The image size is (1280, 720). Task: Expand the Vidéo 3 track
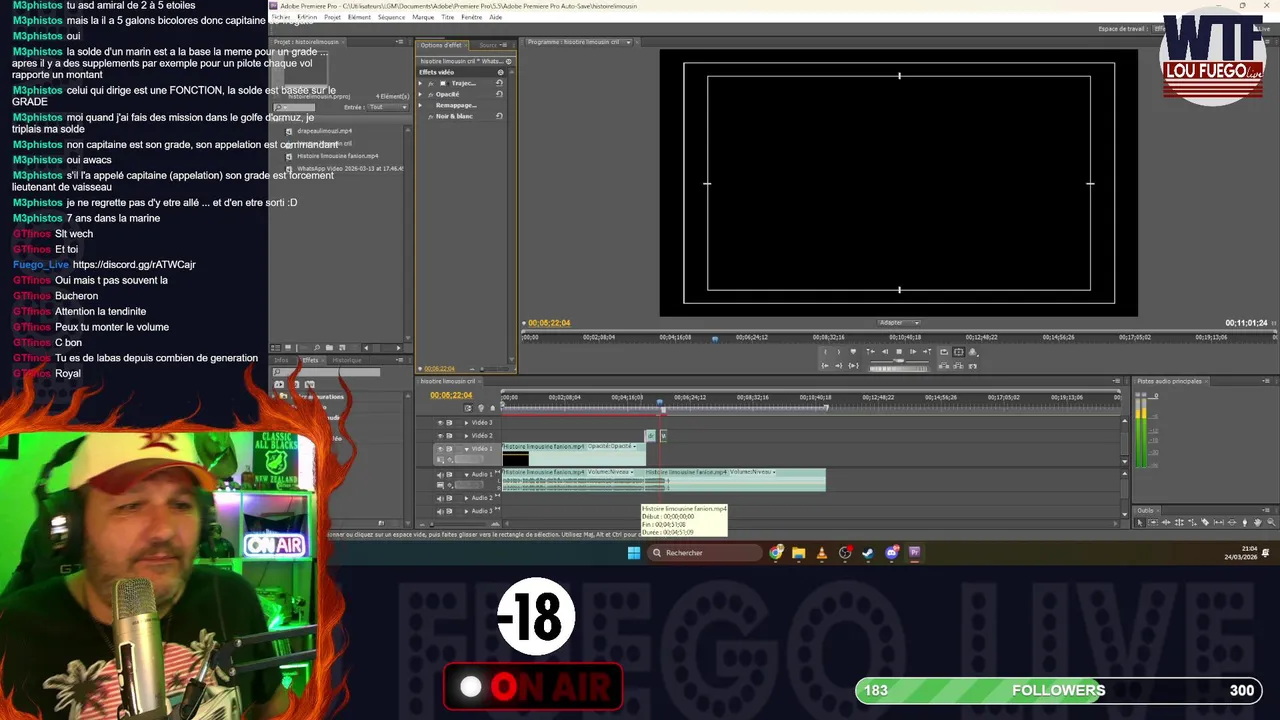(x=466, y=423)
